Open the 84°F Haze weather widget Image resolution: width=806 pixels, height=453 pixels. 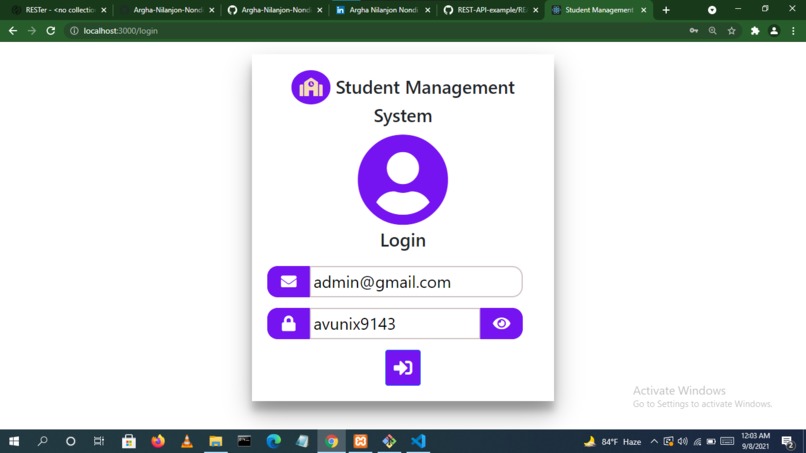(x=612, y=441)
